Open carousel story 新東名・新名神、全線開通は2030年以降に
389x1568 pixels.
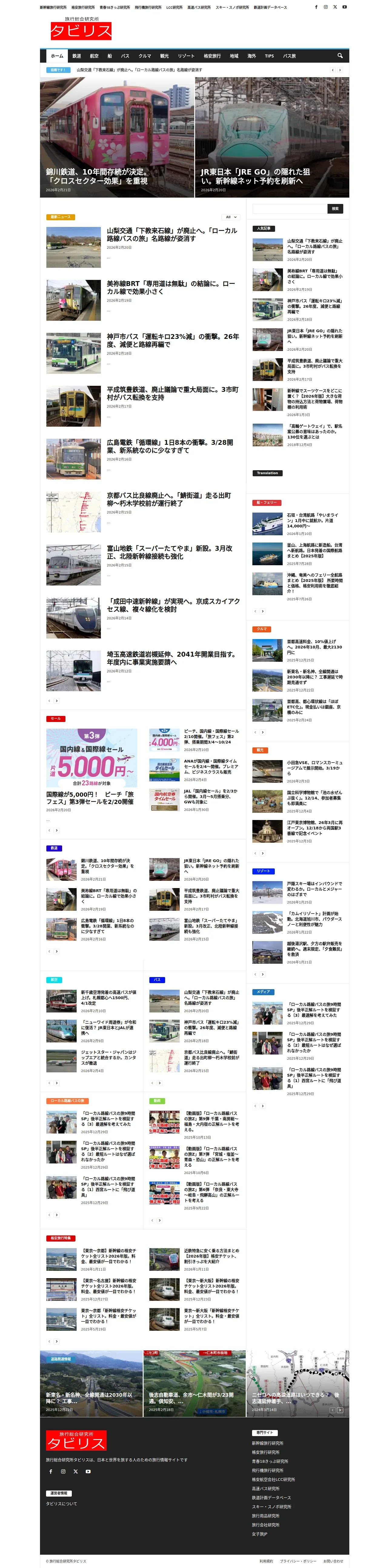pyautogui.click(x=89, y=1398)
